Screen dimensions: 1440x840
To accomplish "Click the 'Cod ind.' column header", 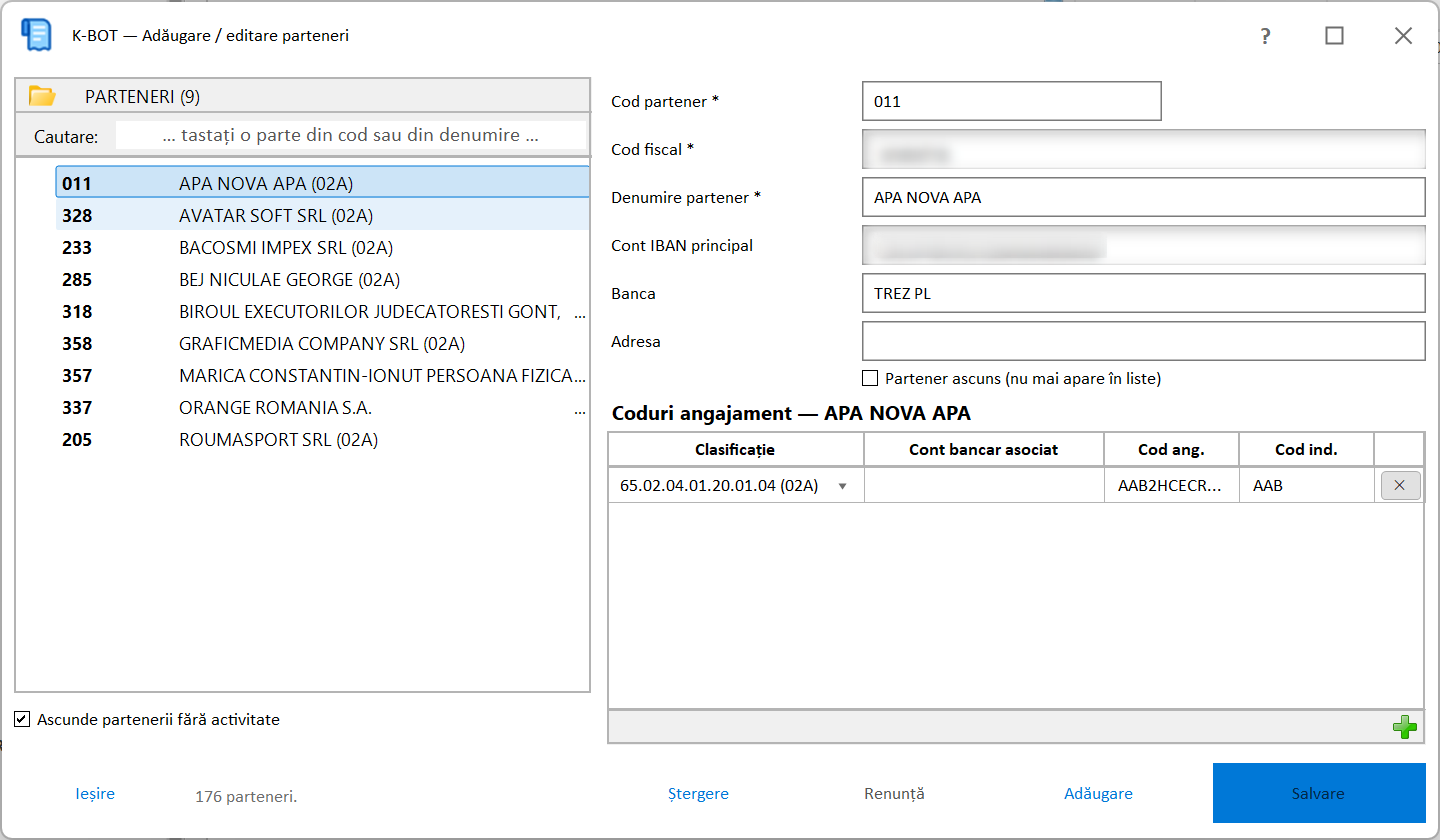I will pos(1307,450).
